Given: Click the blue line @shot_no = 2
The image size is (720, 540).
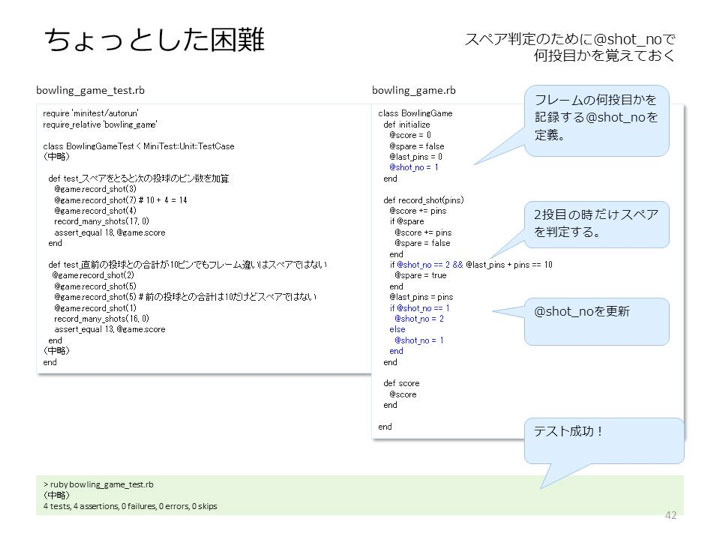Looking at the screenshot, I should (419, 319).
